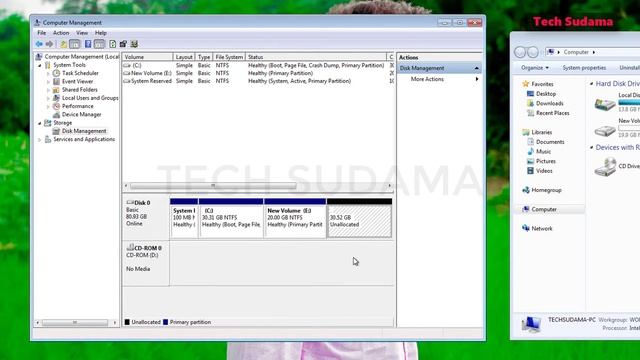Click the Local Users and Groups icon
Image resolution: width=640 pixels, height=360 pixels.
pyautogui.click(x=56, y=98)
